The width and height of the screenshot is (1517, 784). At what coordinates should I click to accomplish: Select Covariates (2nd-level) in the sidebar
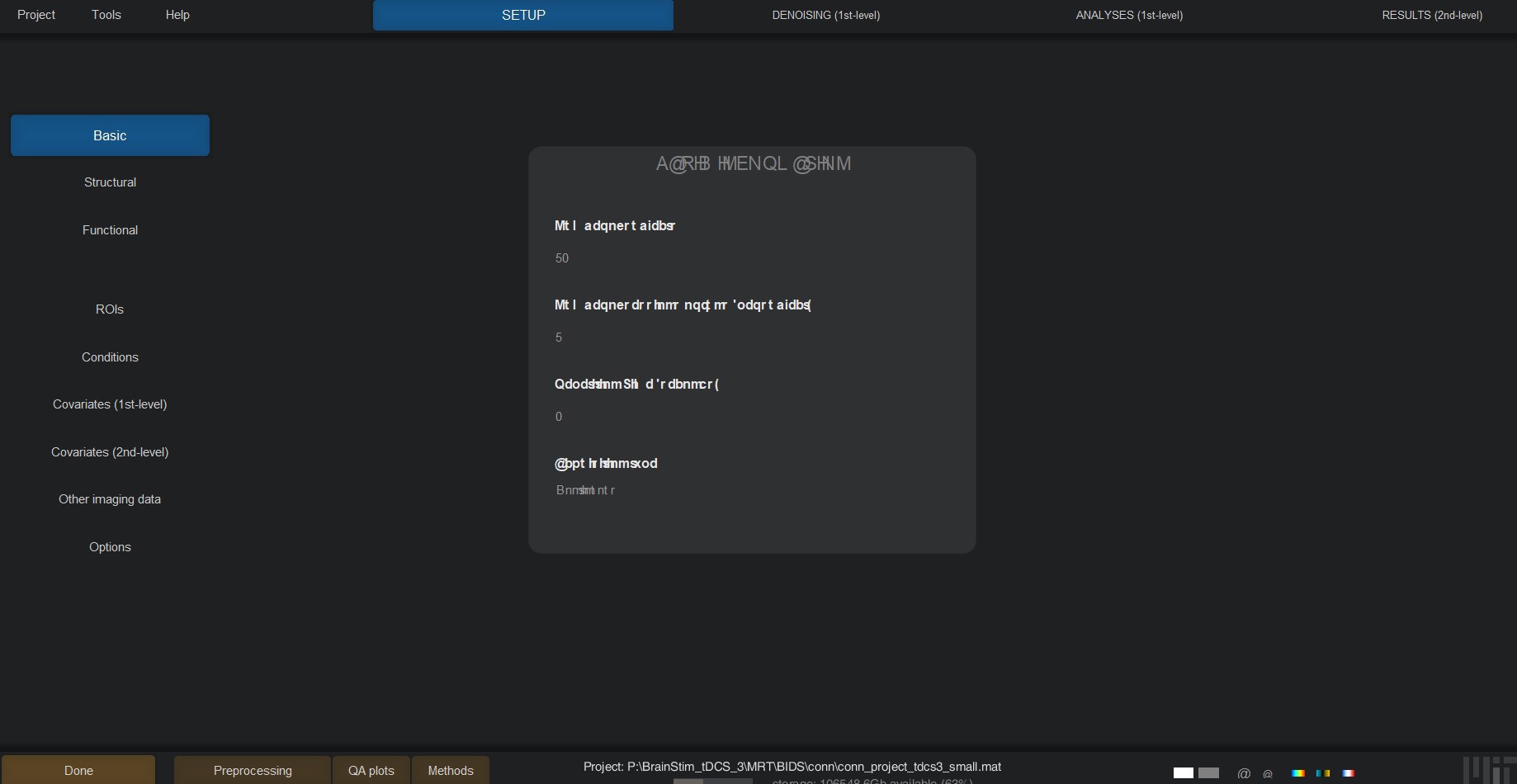pos(110,452)
